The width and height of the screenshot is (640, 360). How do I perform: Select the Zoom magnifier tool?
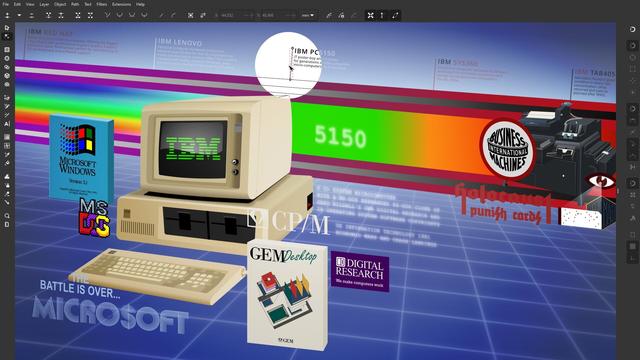pos(7,216)
